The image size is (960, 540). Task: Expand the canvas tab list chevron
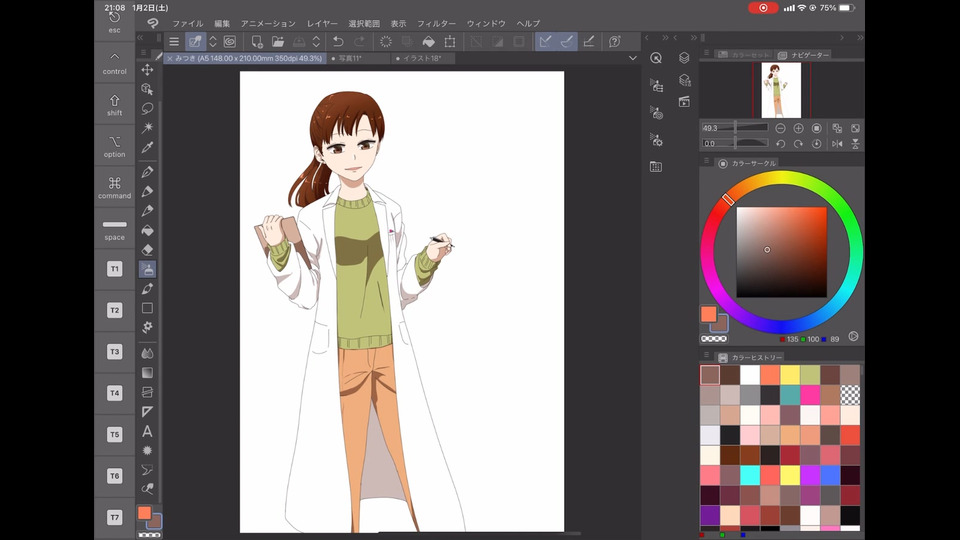633,59
